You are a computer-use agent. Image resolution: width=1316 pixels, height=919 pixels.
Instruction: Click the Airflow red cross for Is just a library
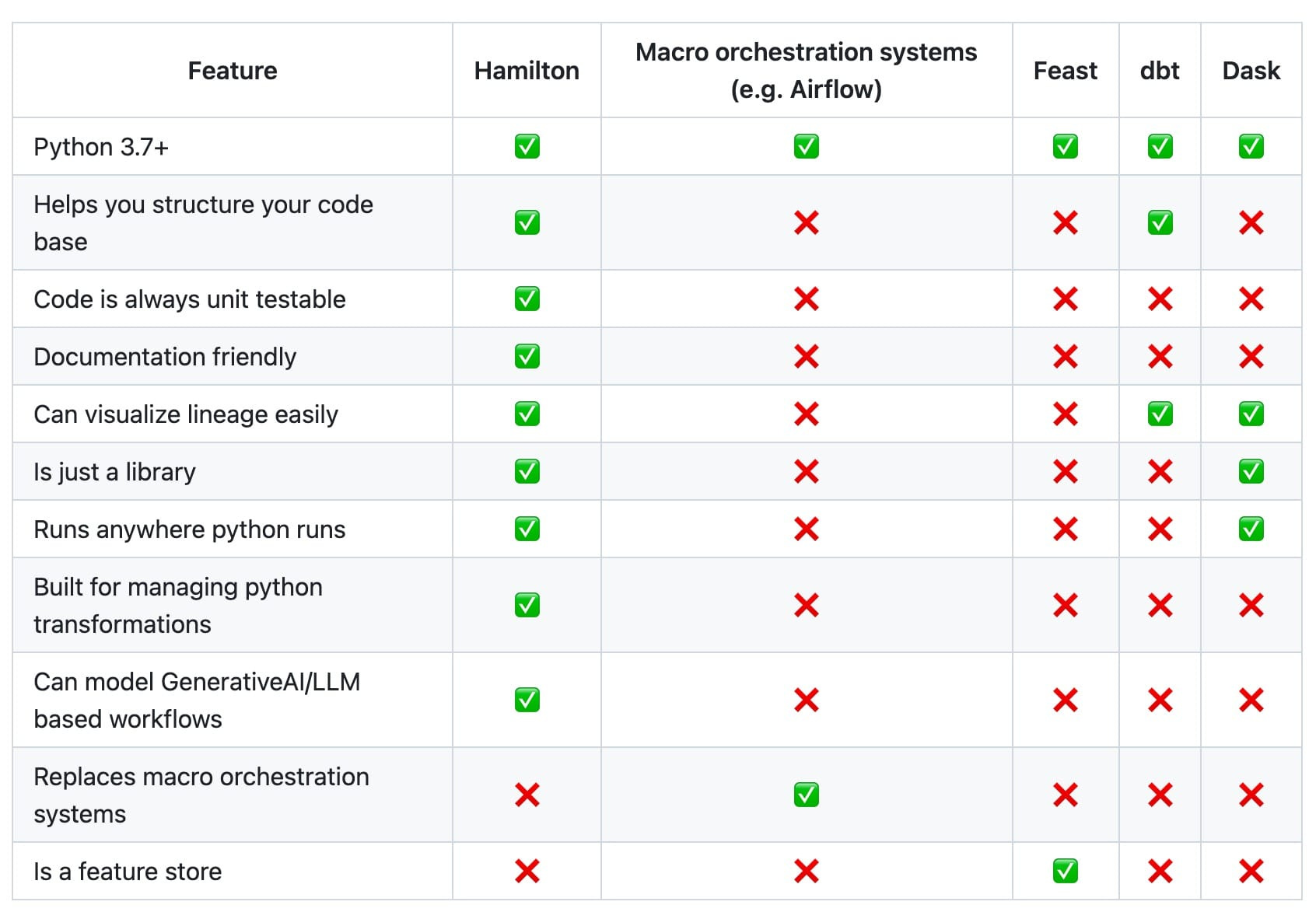(806, 471)
